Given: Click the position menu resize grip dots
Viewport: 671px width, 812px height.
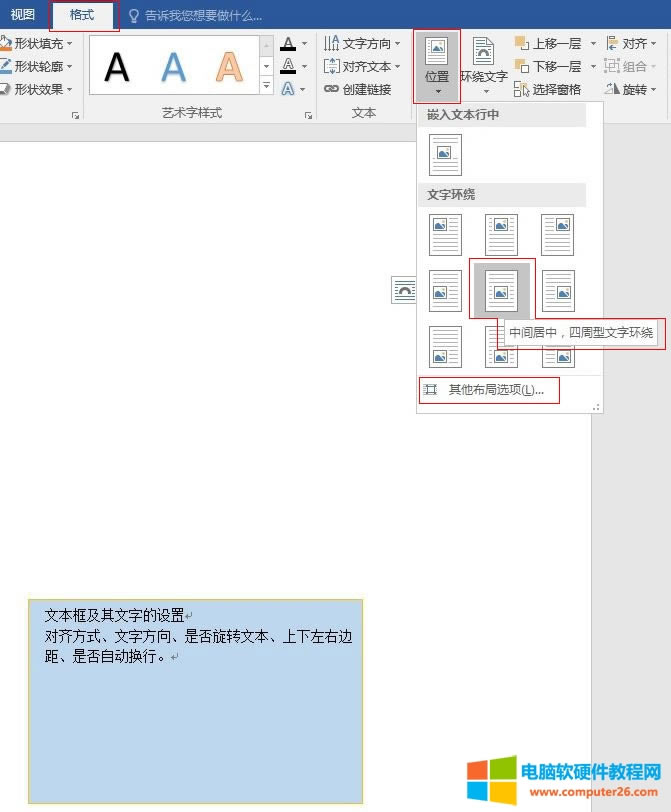Looking at the screenshot, I should coord(596,408).
